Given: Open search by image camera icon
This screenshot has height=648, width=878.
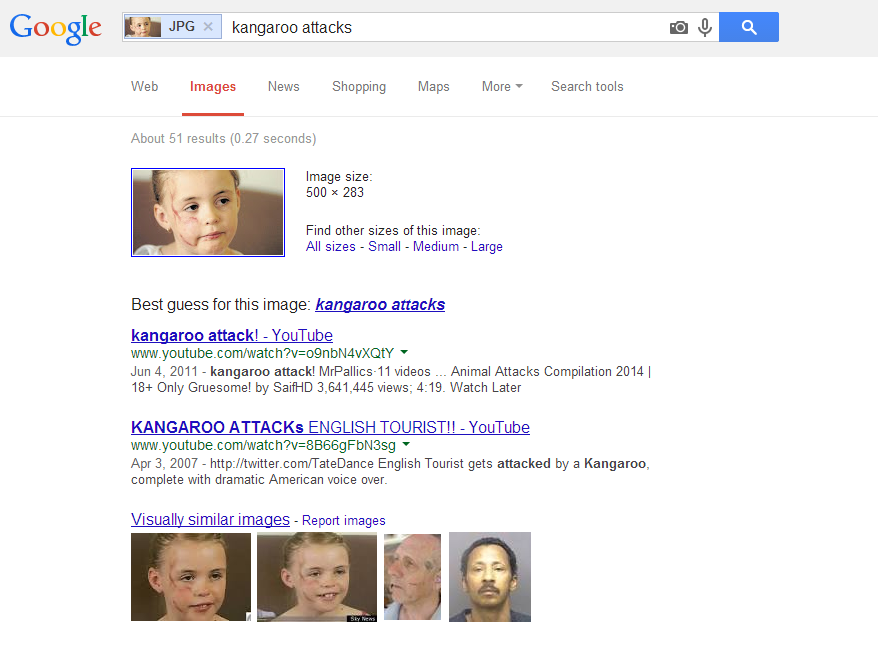Looking at the screenshot, I should point(679,27).
